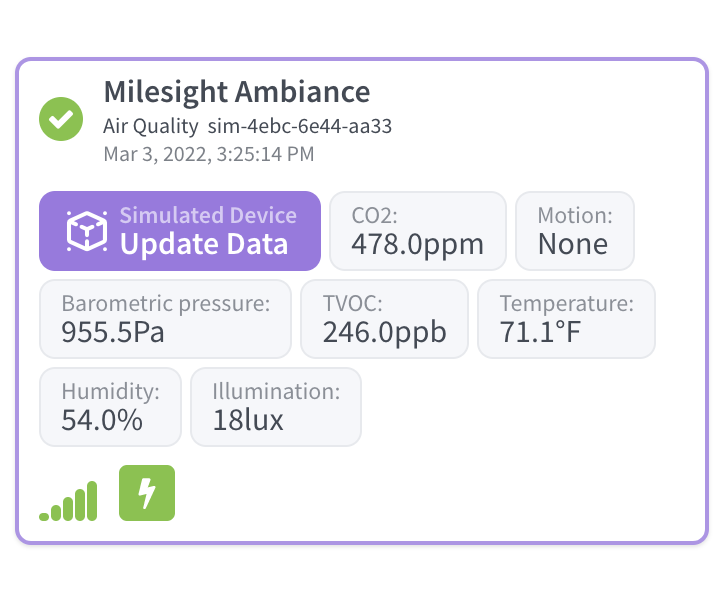Open the Milesight Ambiance device title
The image size is (724, 602).
click(x=237, y=91)
